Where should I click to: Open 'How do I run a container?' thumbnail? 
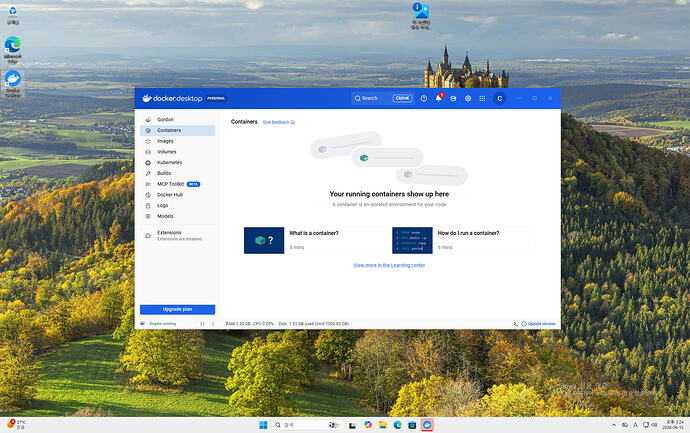pyautogui.click(x=412, y=240)
